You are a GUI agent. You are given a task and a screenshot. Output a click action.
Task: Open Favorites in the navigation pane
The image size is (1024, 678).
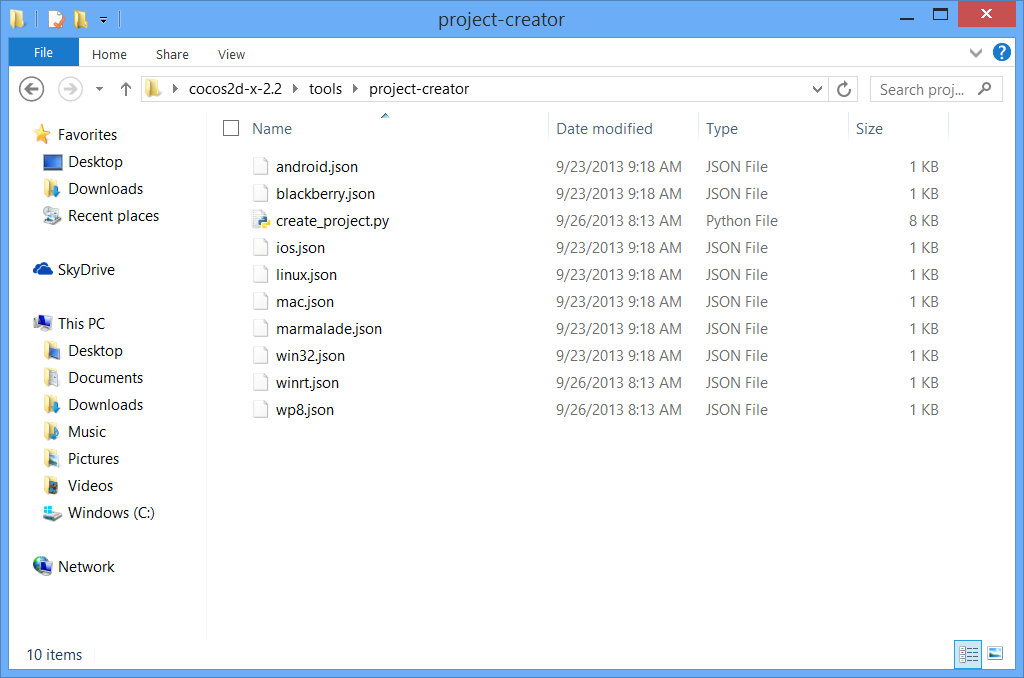(87, 135)
